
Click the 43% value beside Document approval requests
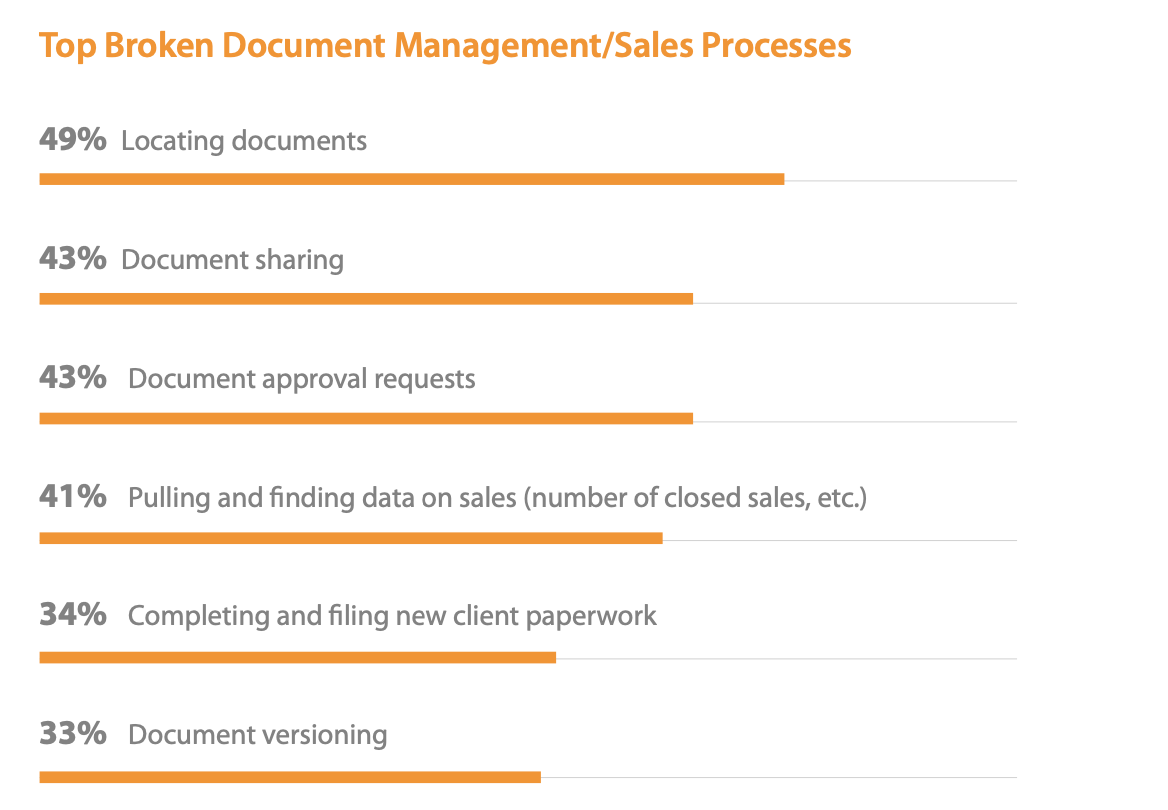[x=73, y=378]
